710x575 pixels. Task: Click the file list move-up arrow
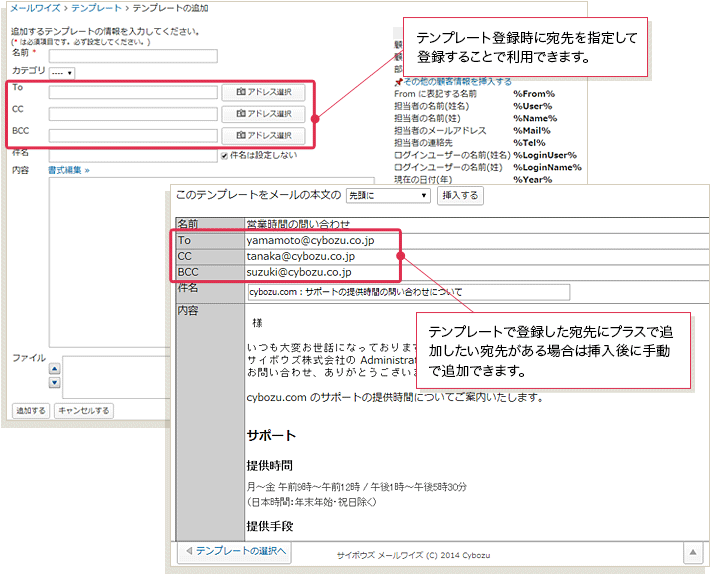click(54, 368)
